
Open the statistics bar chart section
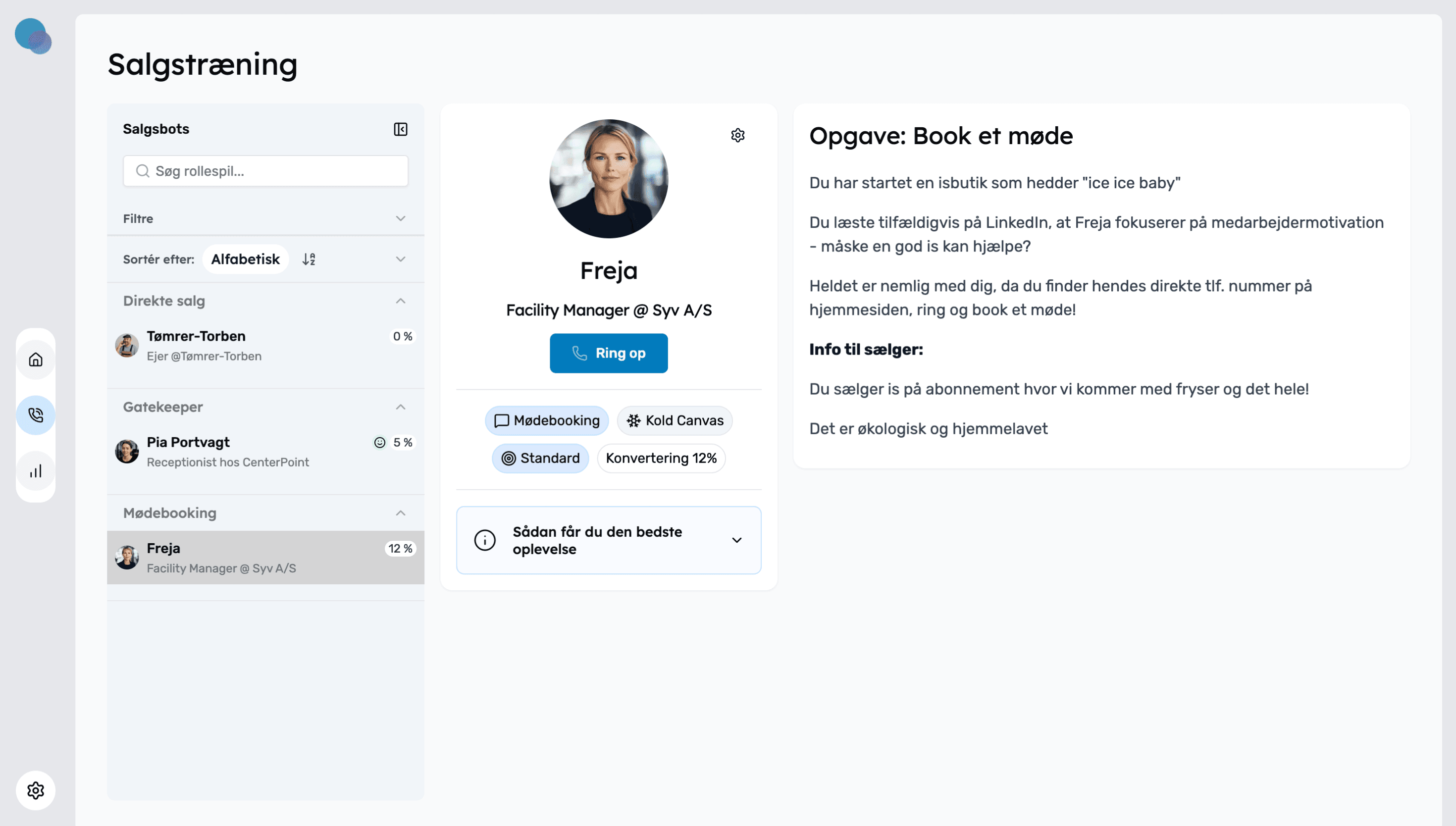click(x=36, y=471)
